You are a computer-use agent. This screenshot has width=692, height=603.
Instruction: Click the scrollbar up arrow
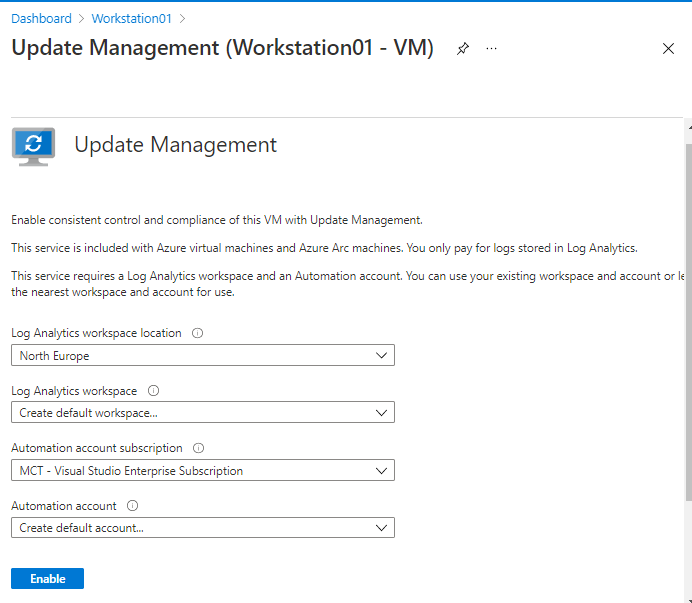(x=687, y=125)
